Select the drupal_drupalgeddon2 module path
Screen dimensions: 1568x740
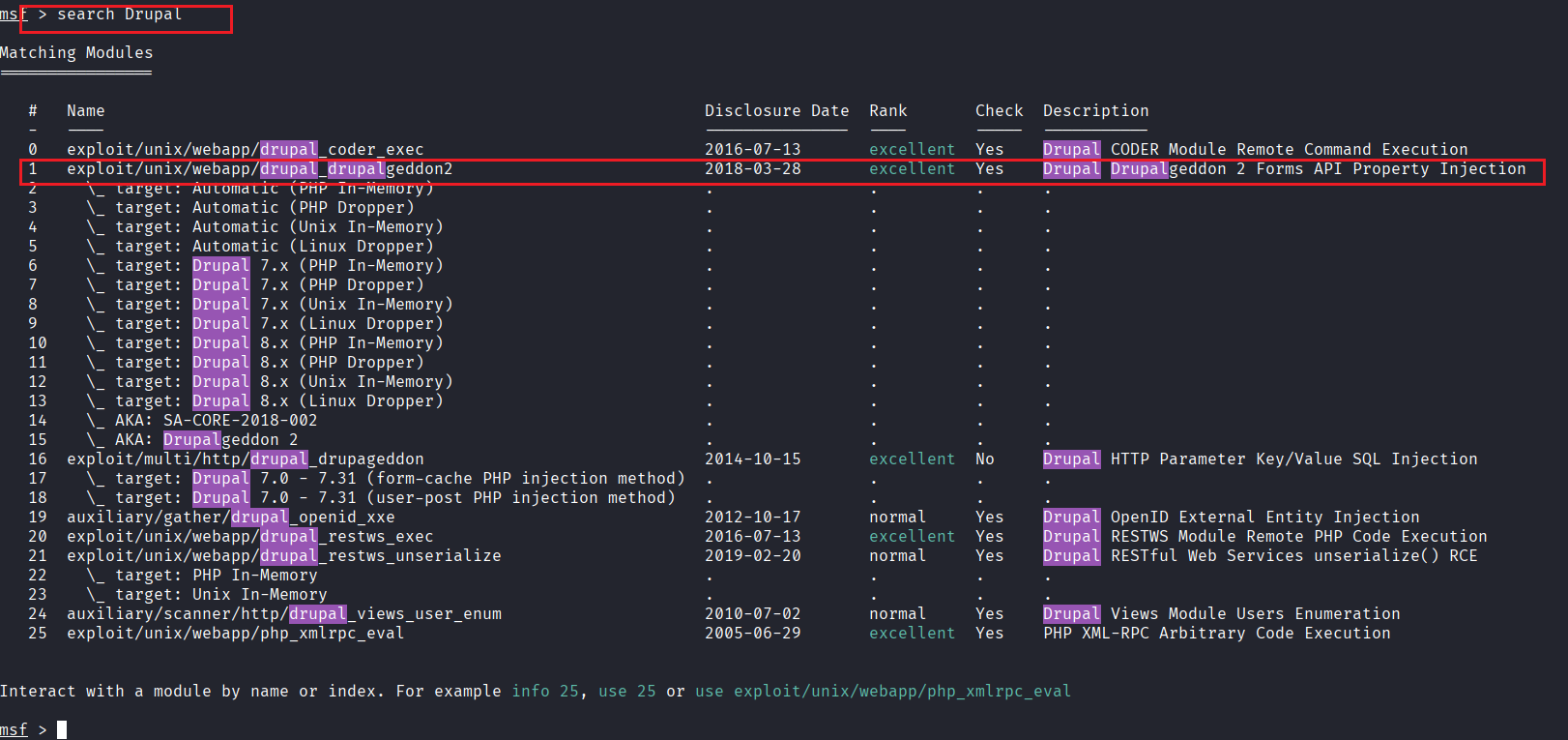(x=259, y=169)
